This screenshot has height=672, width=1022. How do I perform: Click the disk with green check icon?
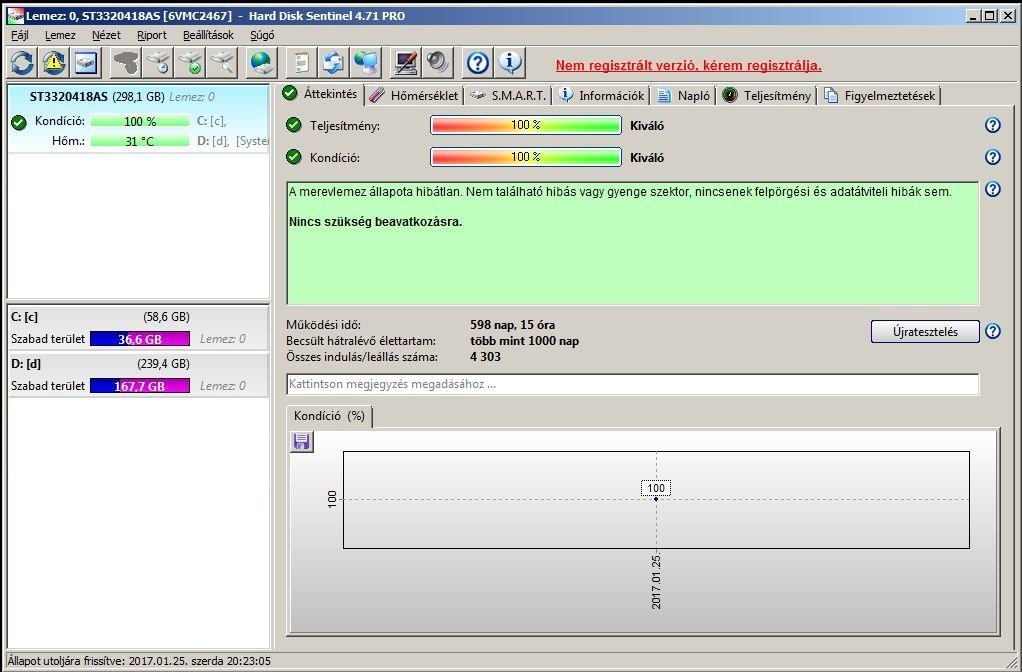click(x=190, y=63)
